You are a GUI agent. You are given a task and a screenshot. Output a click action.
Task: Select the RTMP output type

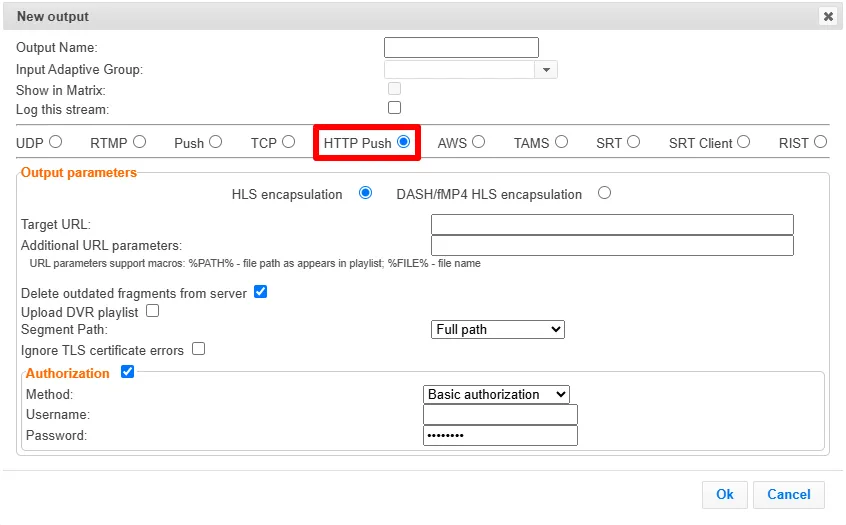pos(140,142)
